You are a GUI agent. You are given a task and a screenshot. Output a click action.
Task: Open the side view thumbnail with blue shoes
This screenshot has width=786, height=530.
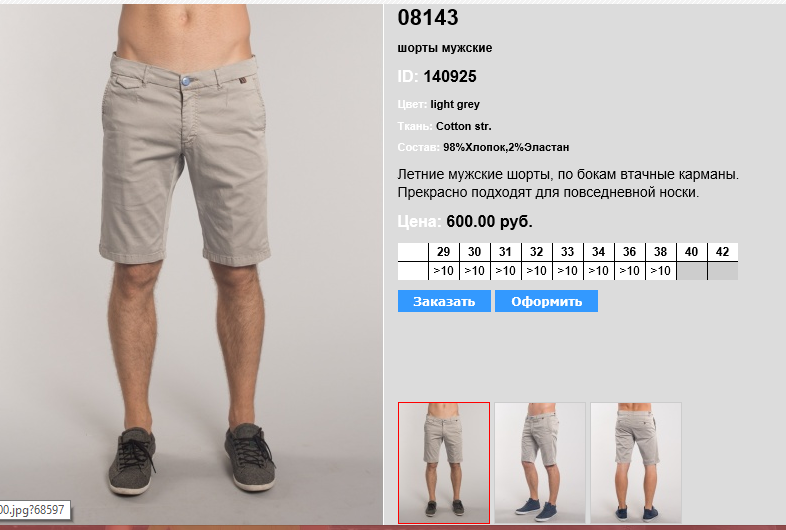[x=540, y=463]
